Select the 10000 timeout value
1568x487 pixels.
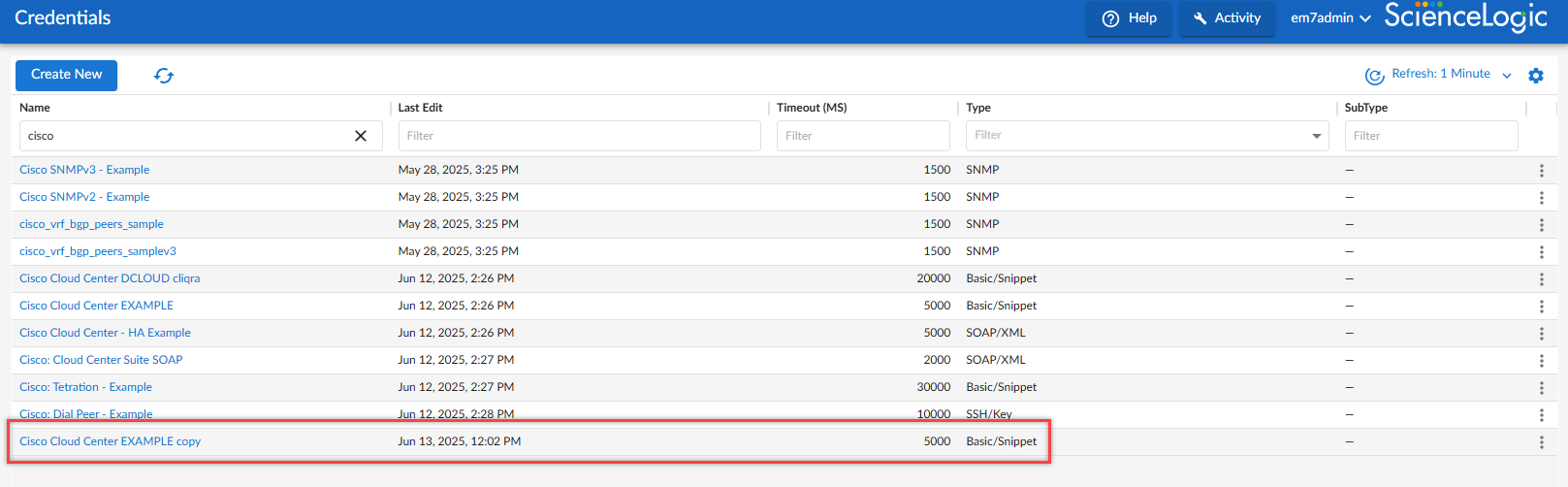[934, 414]
